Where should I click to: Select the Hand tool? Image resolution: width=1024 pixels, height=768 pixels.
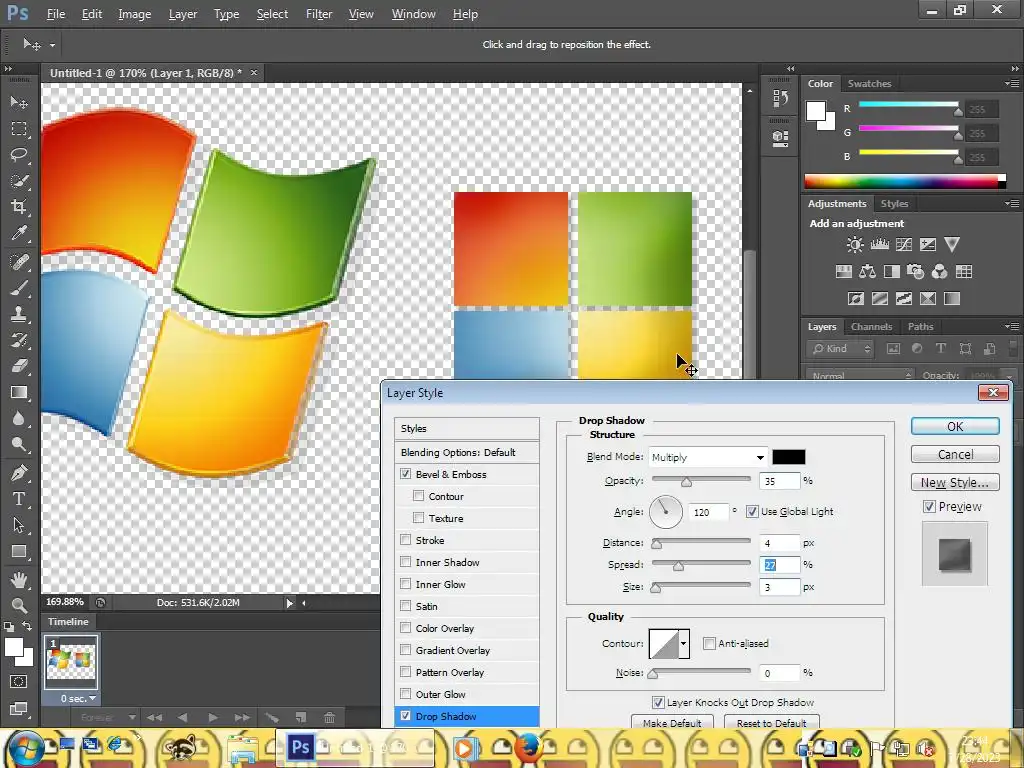point(19,579)
